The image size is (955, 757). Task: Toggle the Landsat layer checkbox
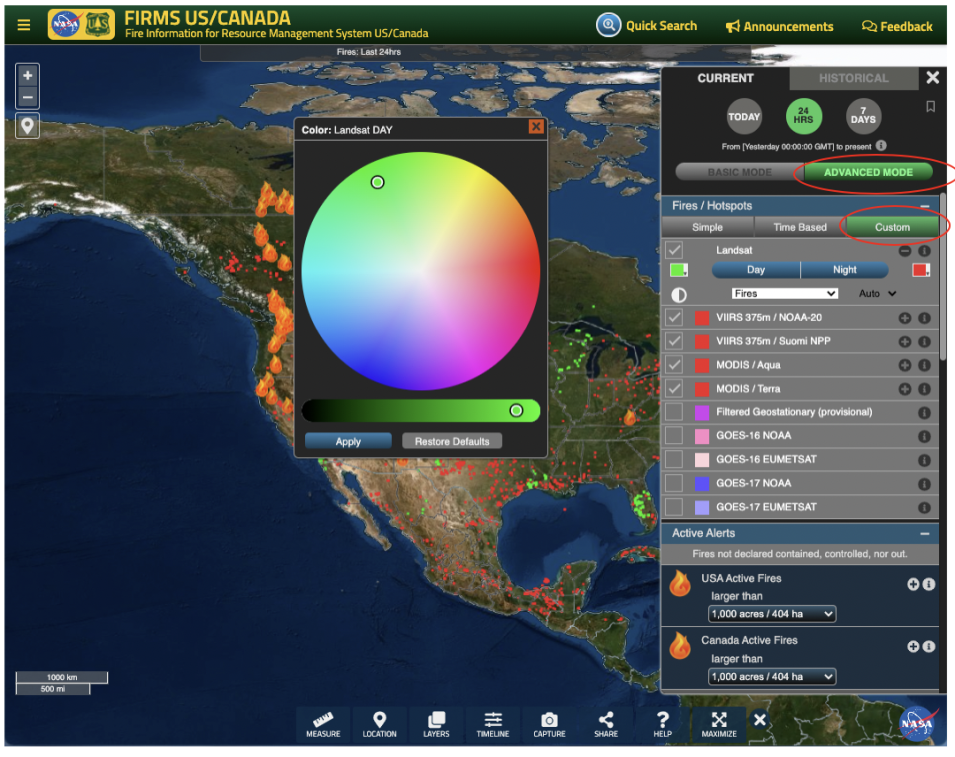674,250
